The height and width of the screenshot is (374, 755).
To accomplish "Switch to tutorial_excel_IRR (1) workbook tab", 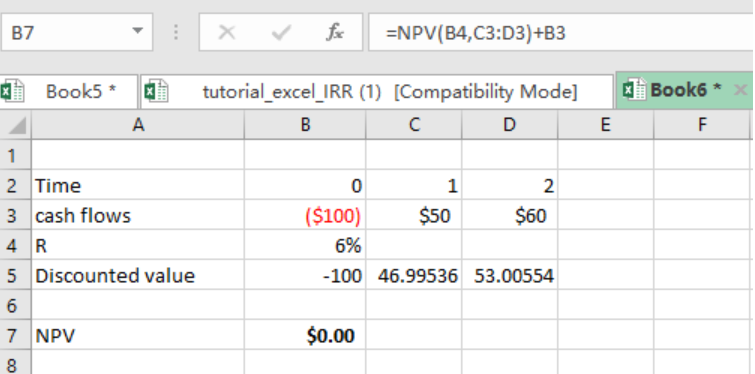I will [377, 91].
